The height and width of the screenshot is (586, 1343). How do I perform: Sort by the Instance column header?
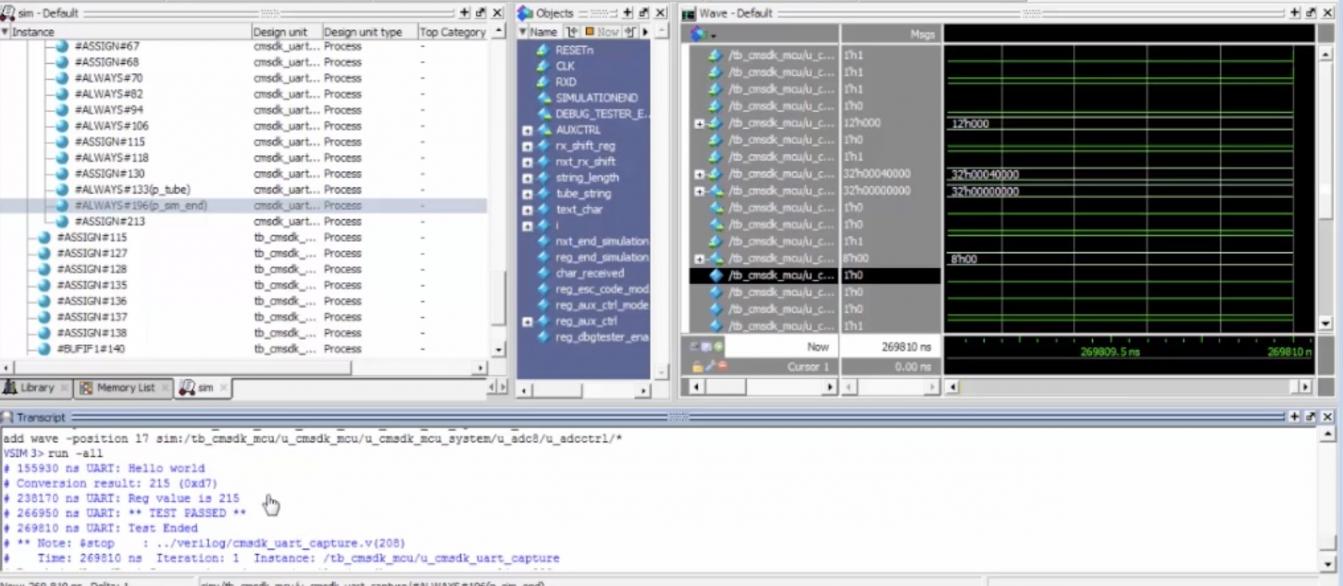pyautogui.click(x=125, y=32)
